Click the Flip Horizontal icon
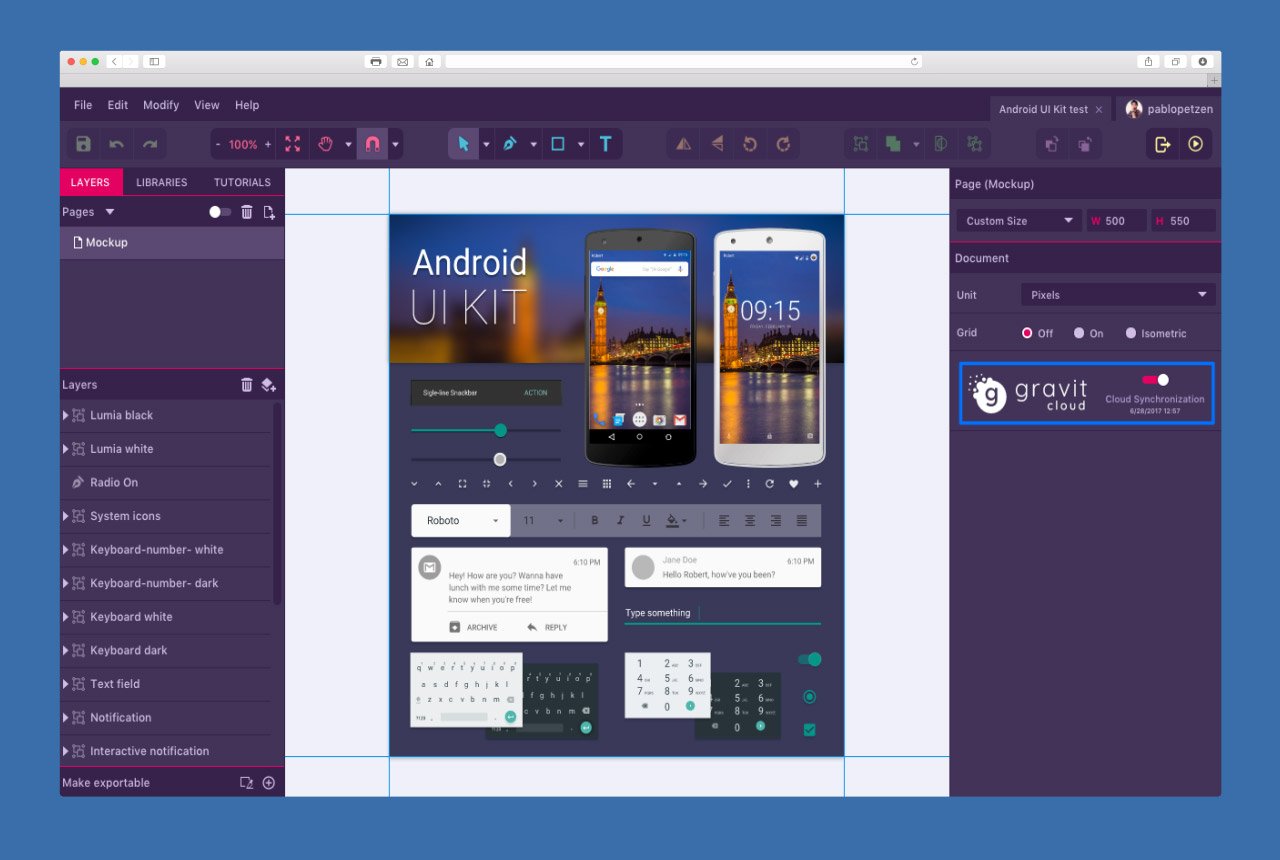Screen dimensions: 1280x860 tap(682, 143)
